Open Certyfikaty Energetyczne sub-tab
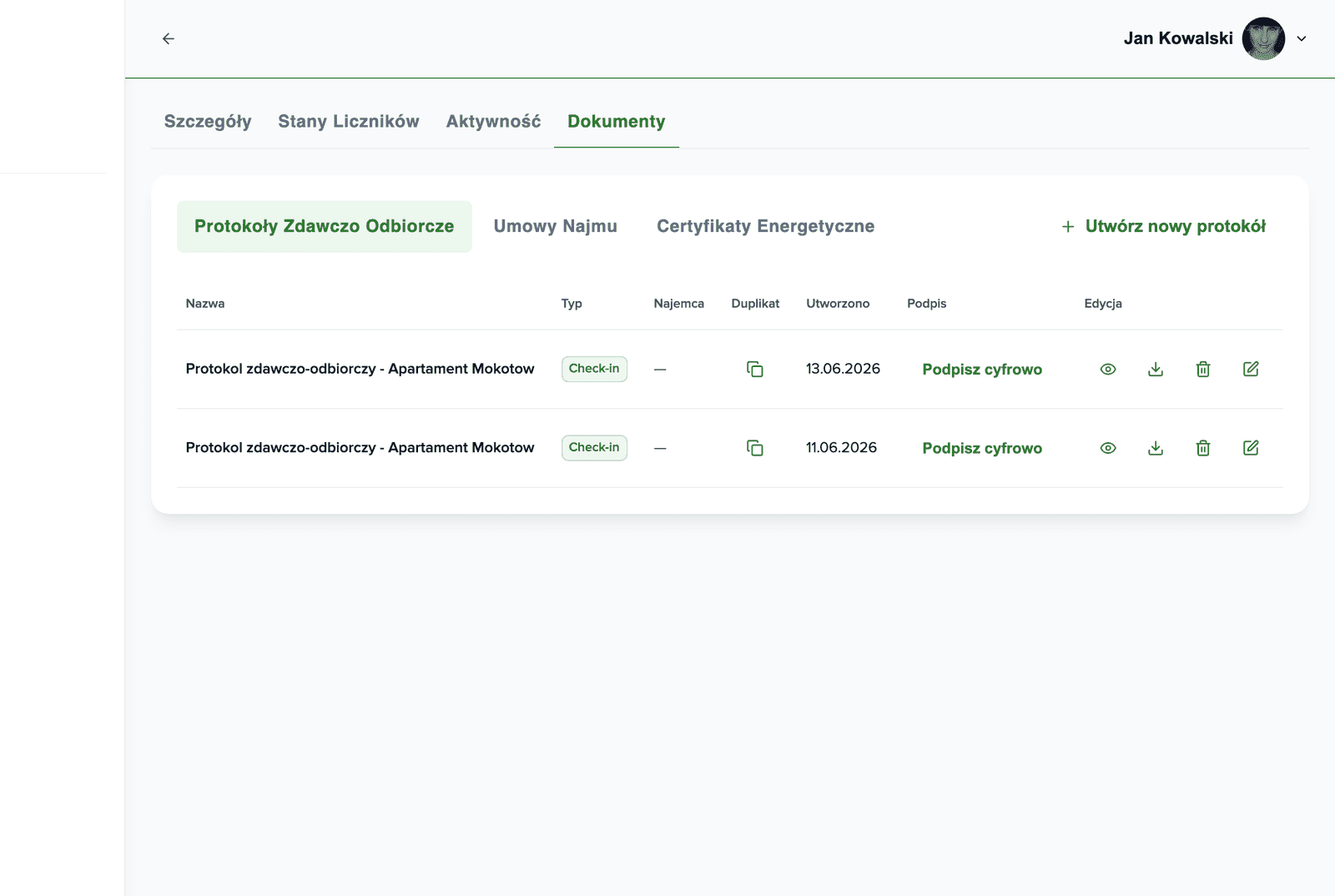Screen dimensions: 1335x896 766,226
